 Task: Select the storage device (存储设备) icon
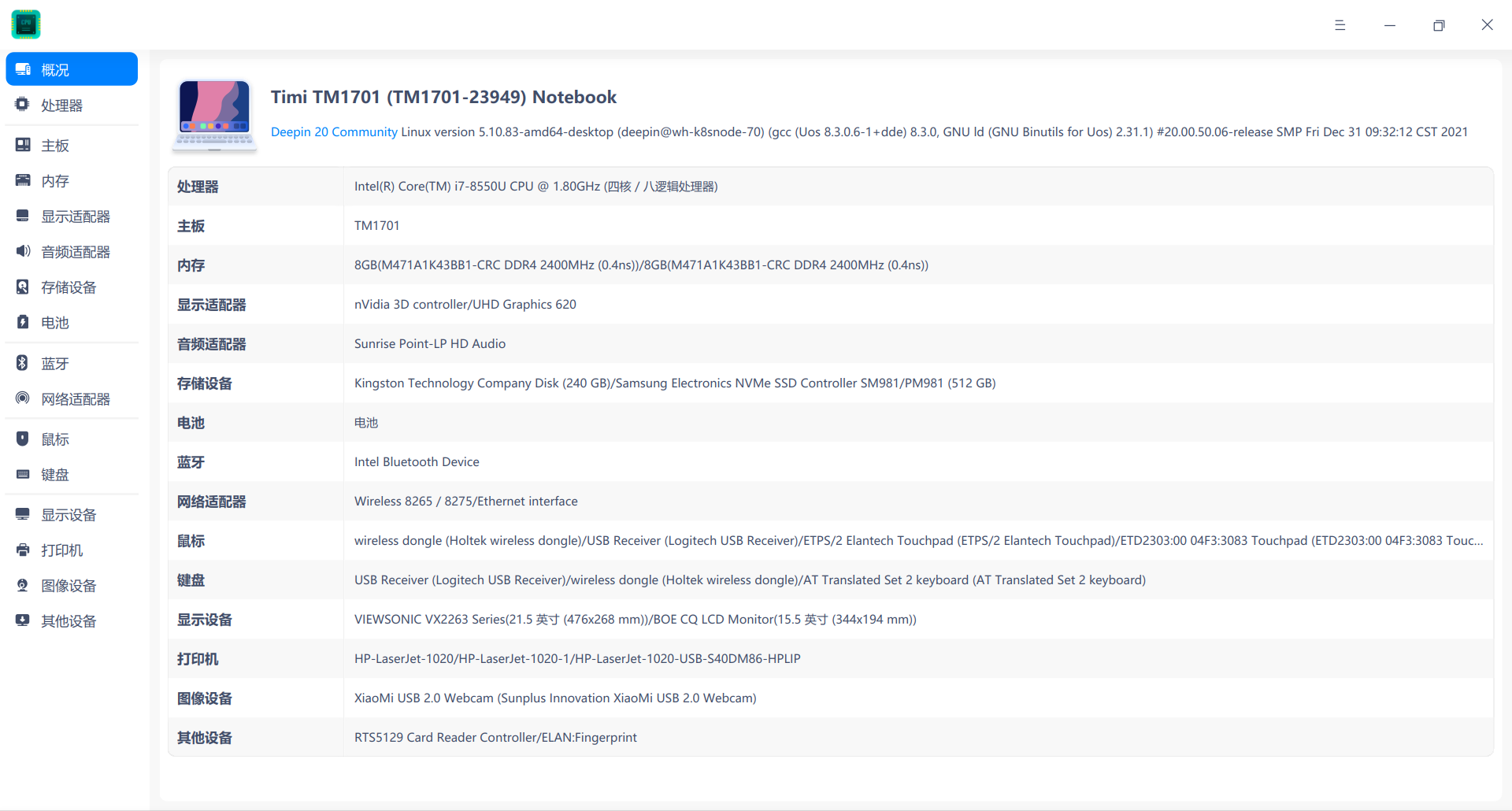(x=23, y=287)
